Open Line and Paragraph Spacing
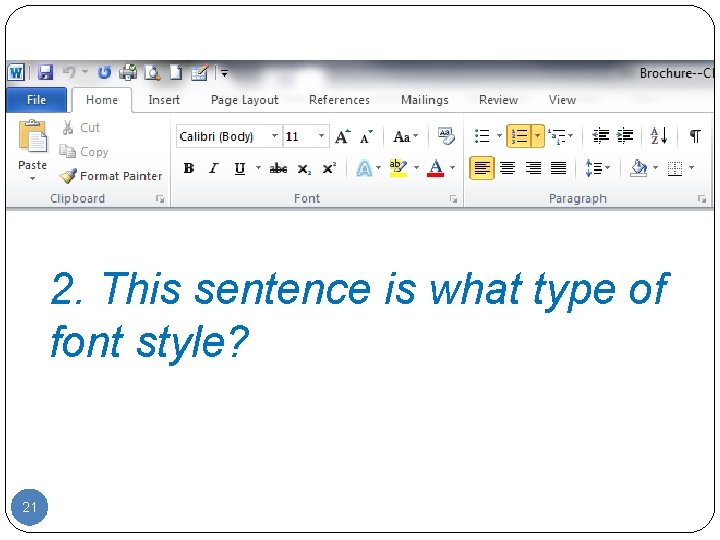The width and height of the screenshot is (720, 540). coord(597,168)
